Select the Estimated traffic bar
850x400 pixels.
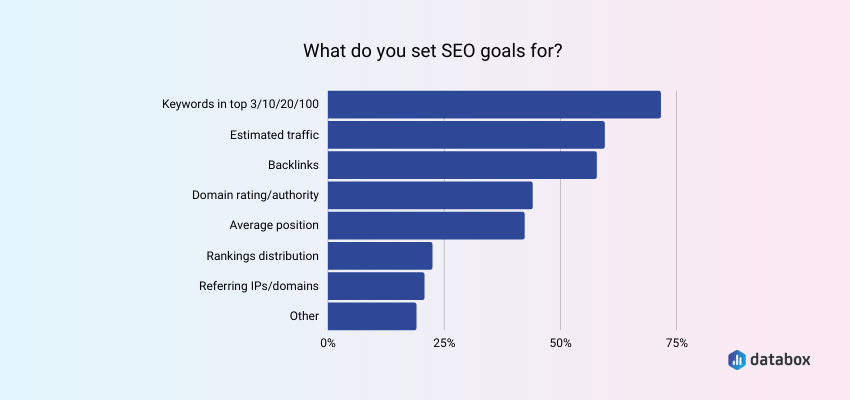pos(466,135)
